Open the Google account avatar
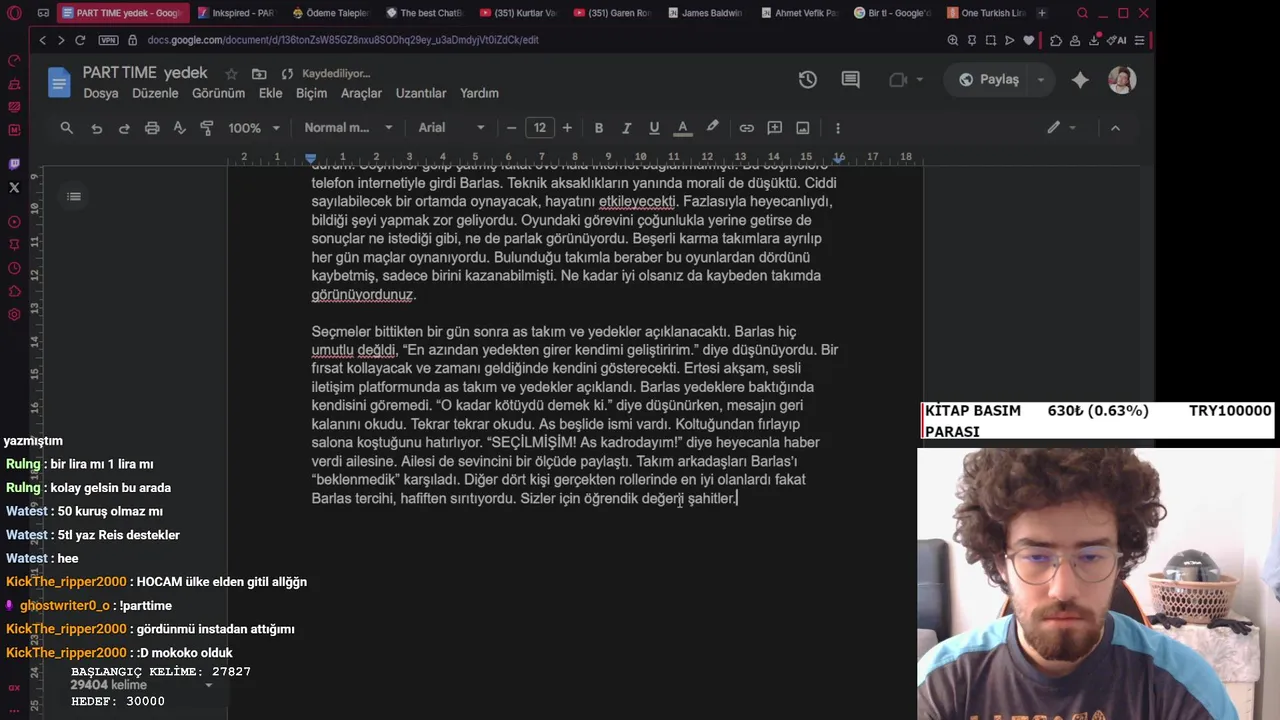Screen dimensions: 1280x720 pos(1122,80)
